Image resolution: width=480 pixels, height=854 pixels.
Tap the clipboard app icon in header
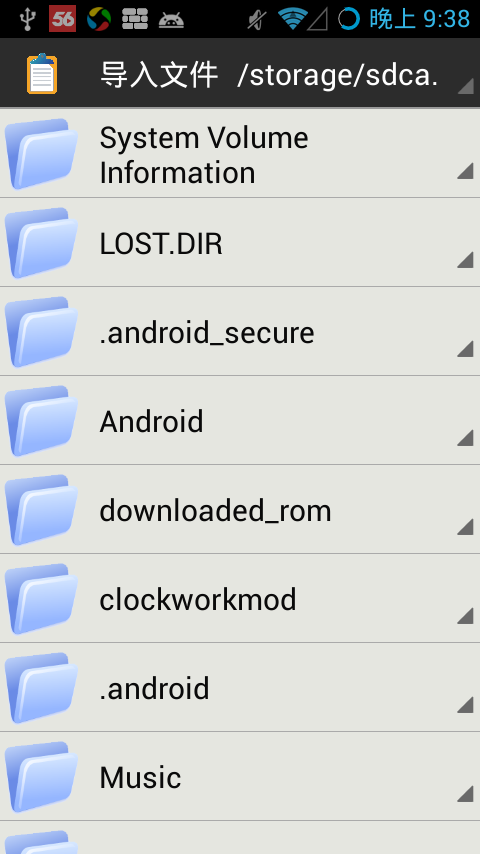click(42, 74)
